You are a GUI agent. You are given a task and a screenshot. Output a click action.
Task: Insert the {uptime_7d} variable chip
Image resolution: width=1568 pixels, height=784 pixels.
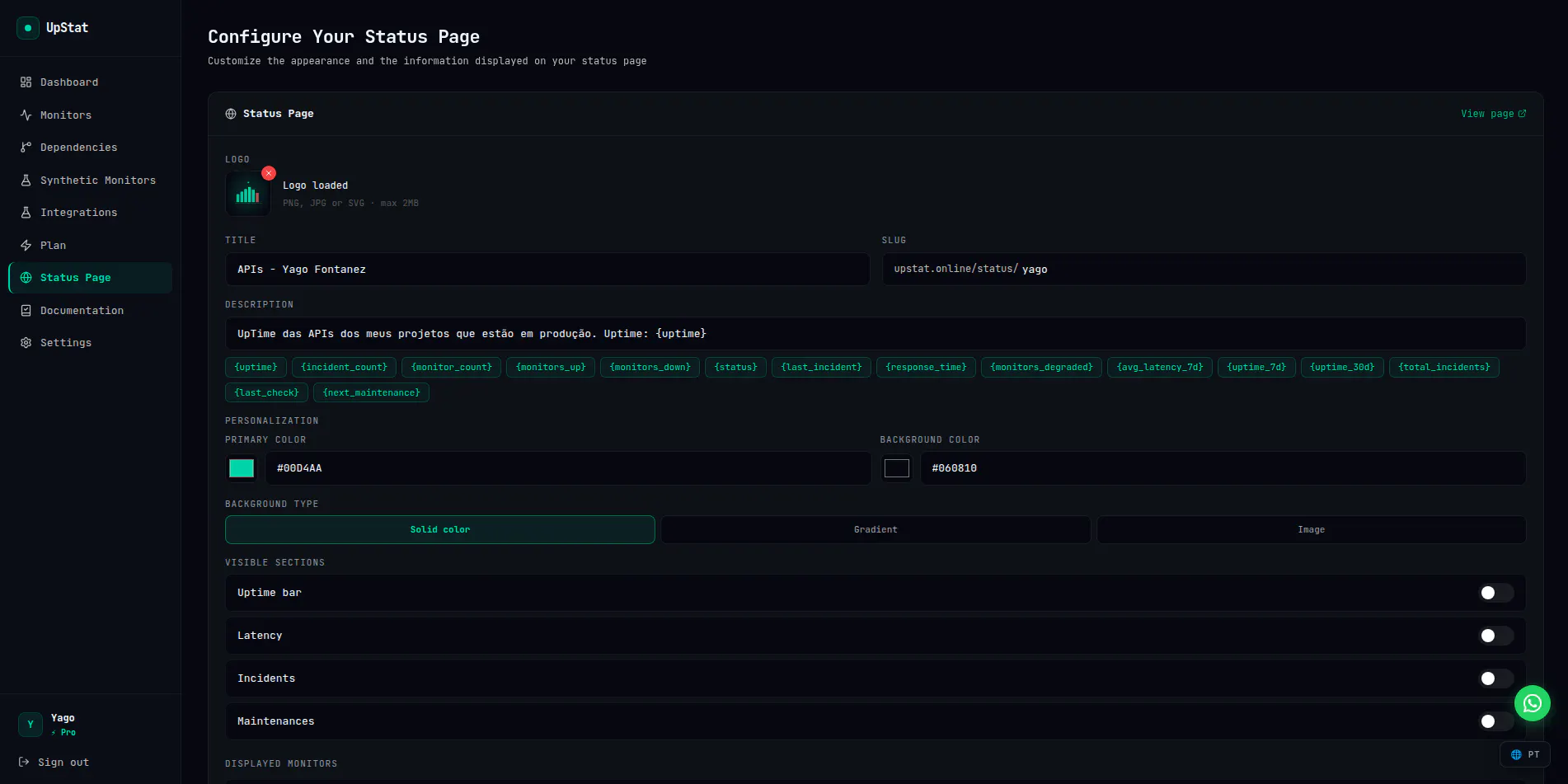pyautogui.click(x=1257, y=368)
